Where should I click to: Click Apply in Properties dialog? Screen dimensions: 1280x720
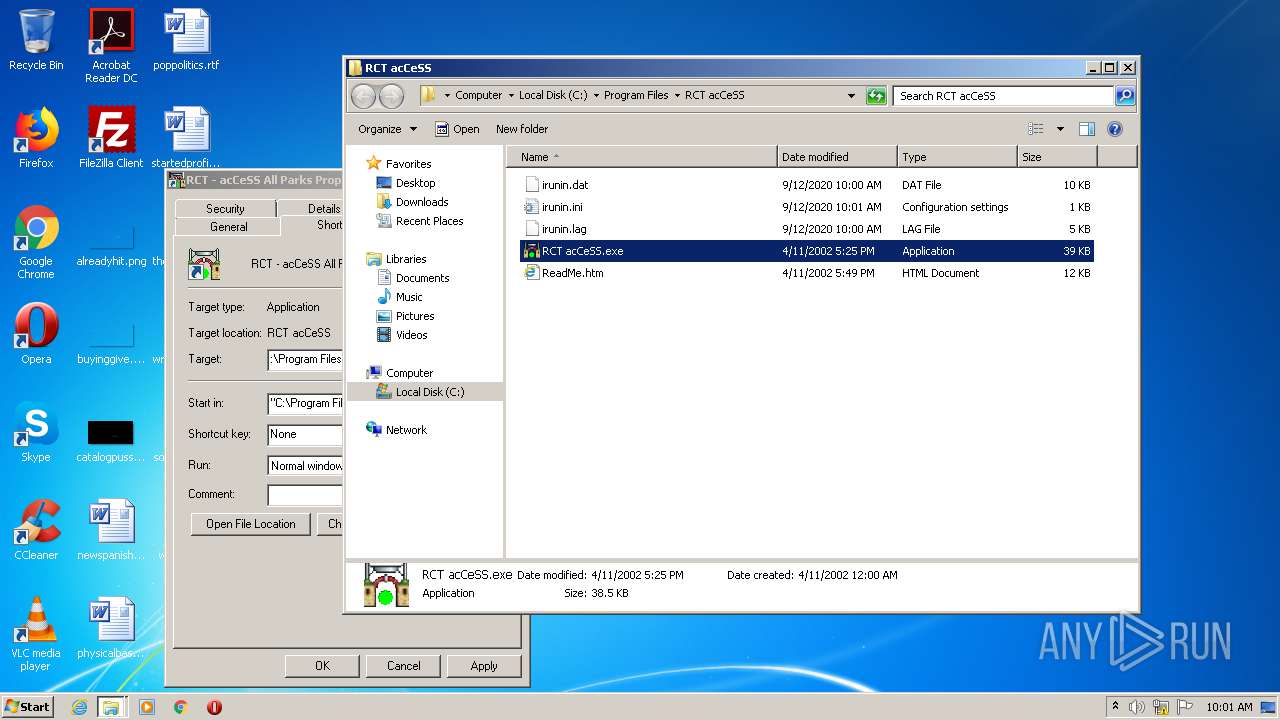pyautogui.click(x=484, y=666)
